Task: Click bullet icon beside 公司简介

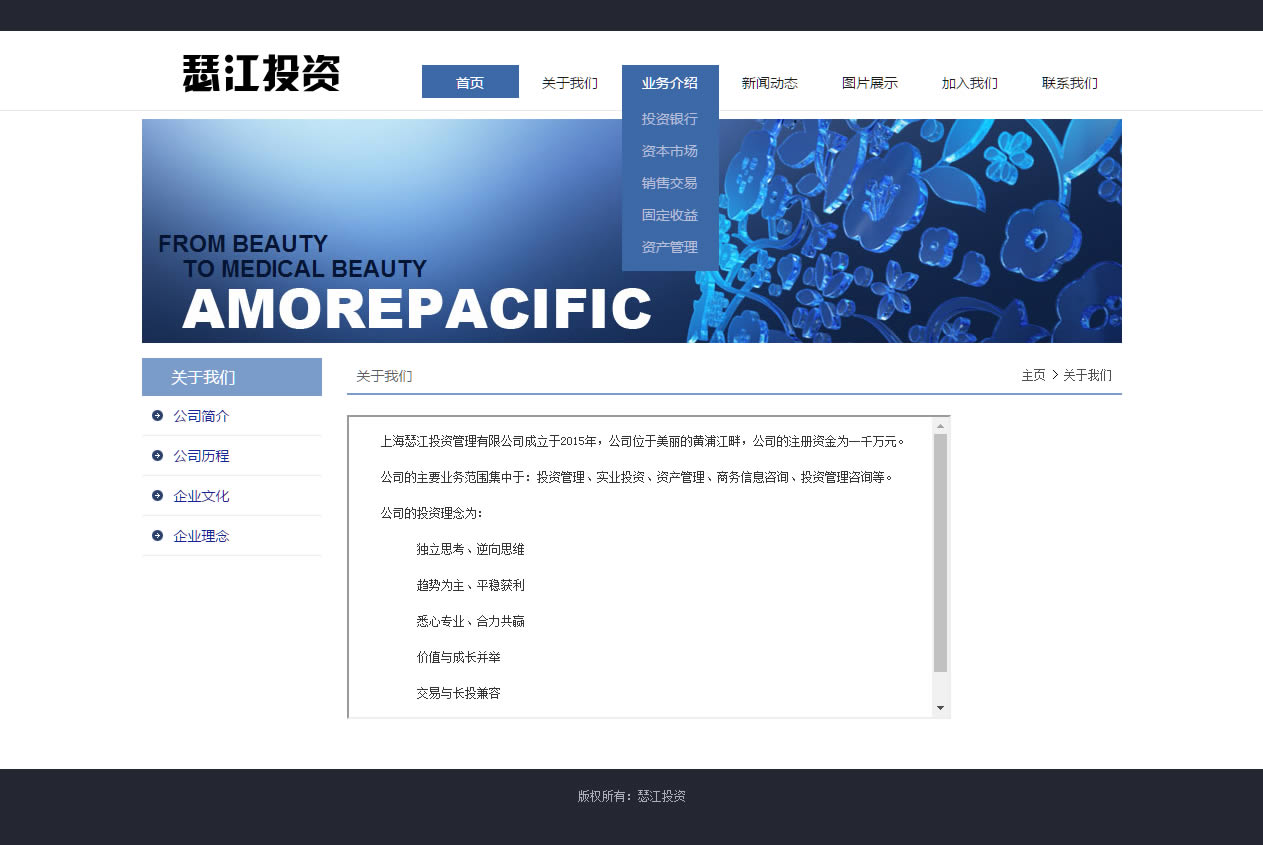Action: pyautogui.click(x=158, y=416)
